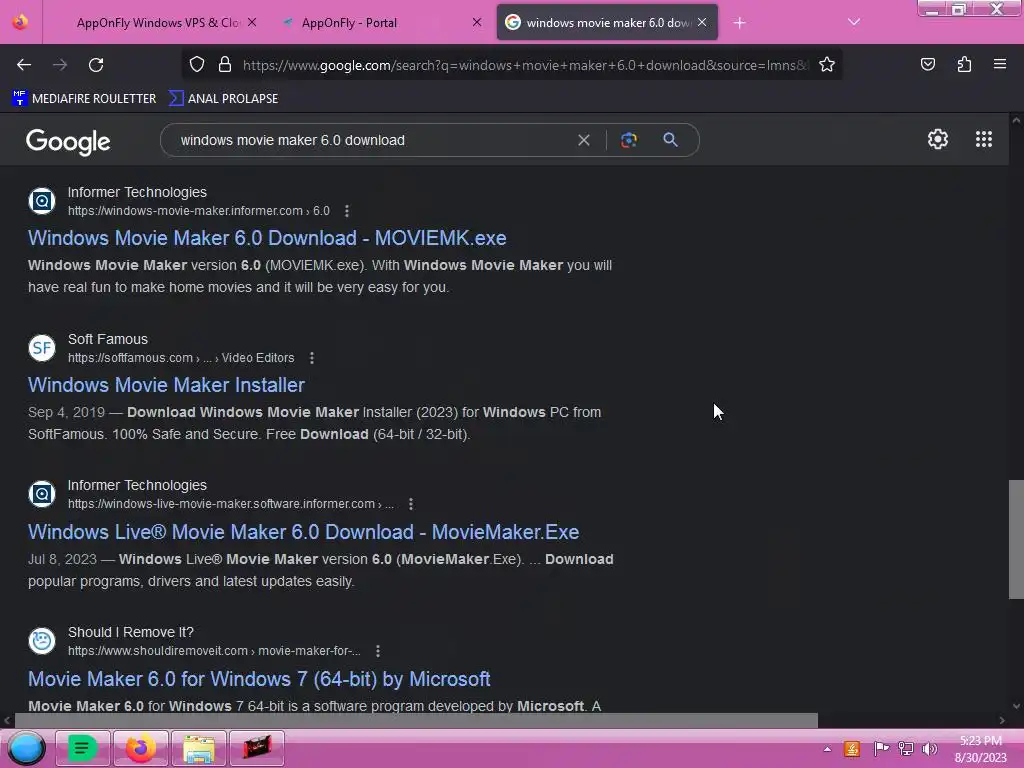Show hidden system tray icons

click(827, 749)
